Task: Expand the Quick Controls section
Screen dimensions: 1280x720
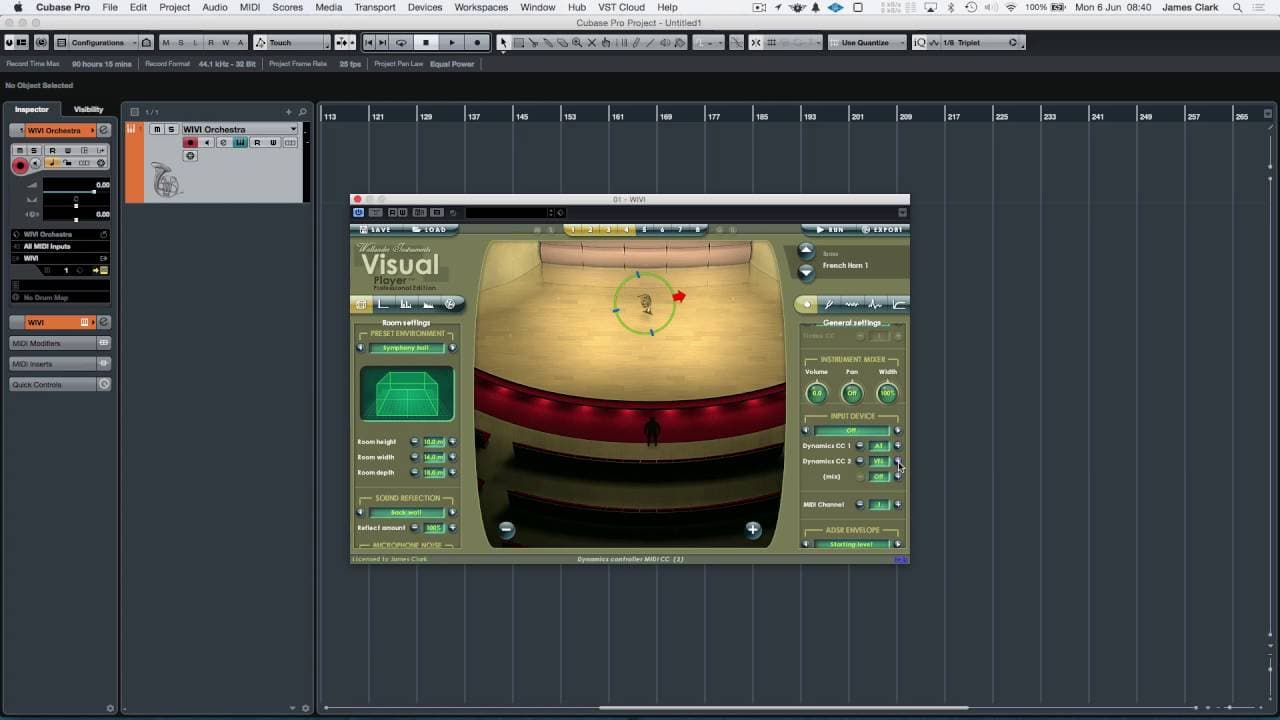Action: click(60, 385)
